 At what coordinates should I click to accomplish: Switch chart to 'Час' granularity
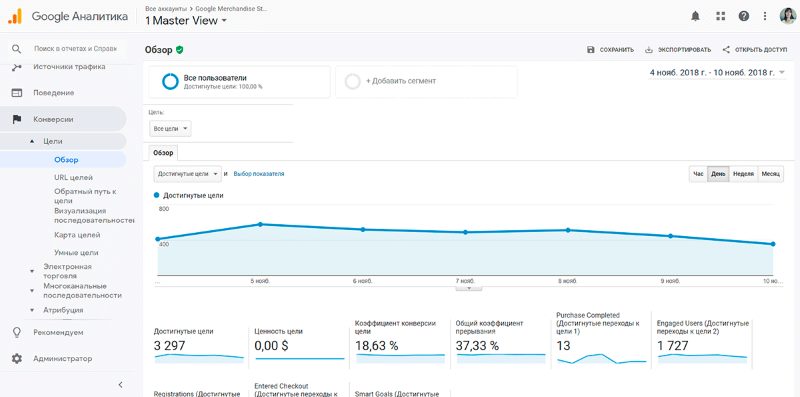coord(698,174)
